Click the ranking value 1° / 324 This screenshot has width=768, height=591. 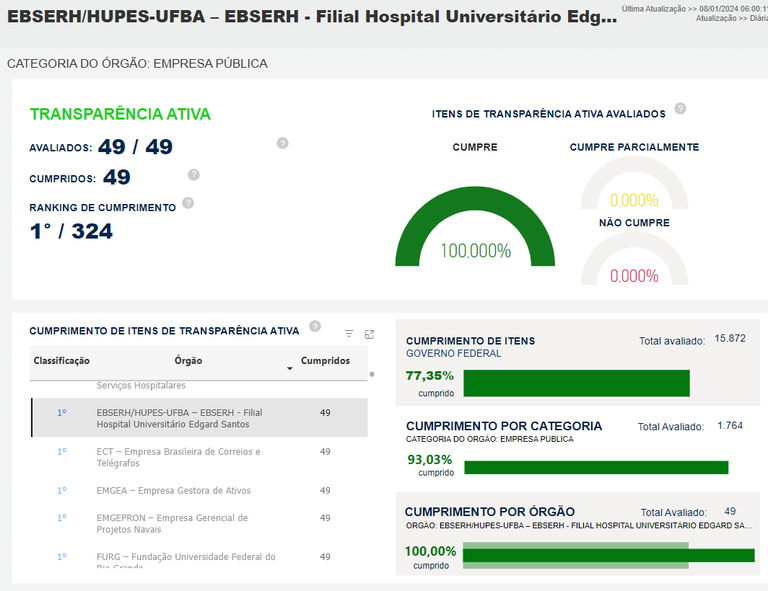coord(72,231)
